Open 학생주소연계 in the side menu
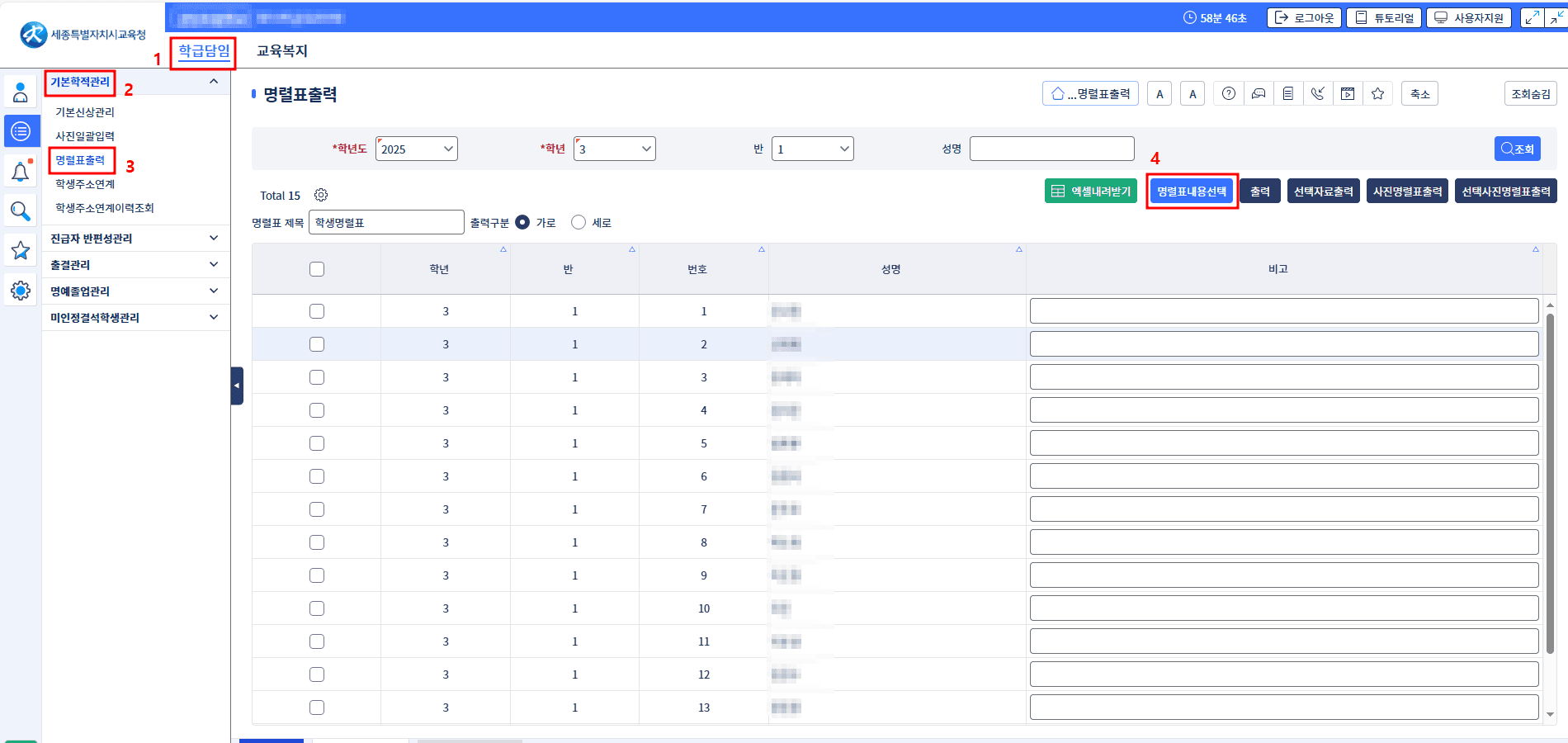 (x=85, y=184)
